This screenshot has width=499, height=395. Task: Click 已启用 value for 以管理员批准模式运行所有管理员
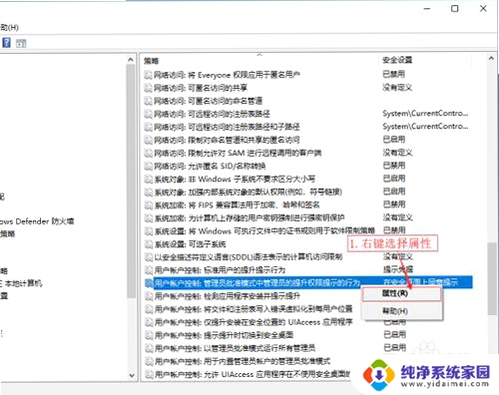point(395,348)
